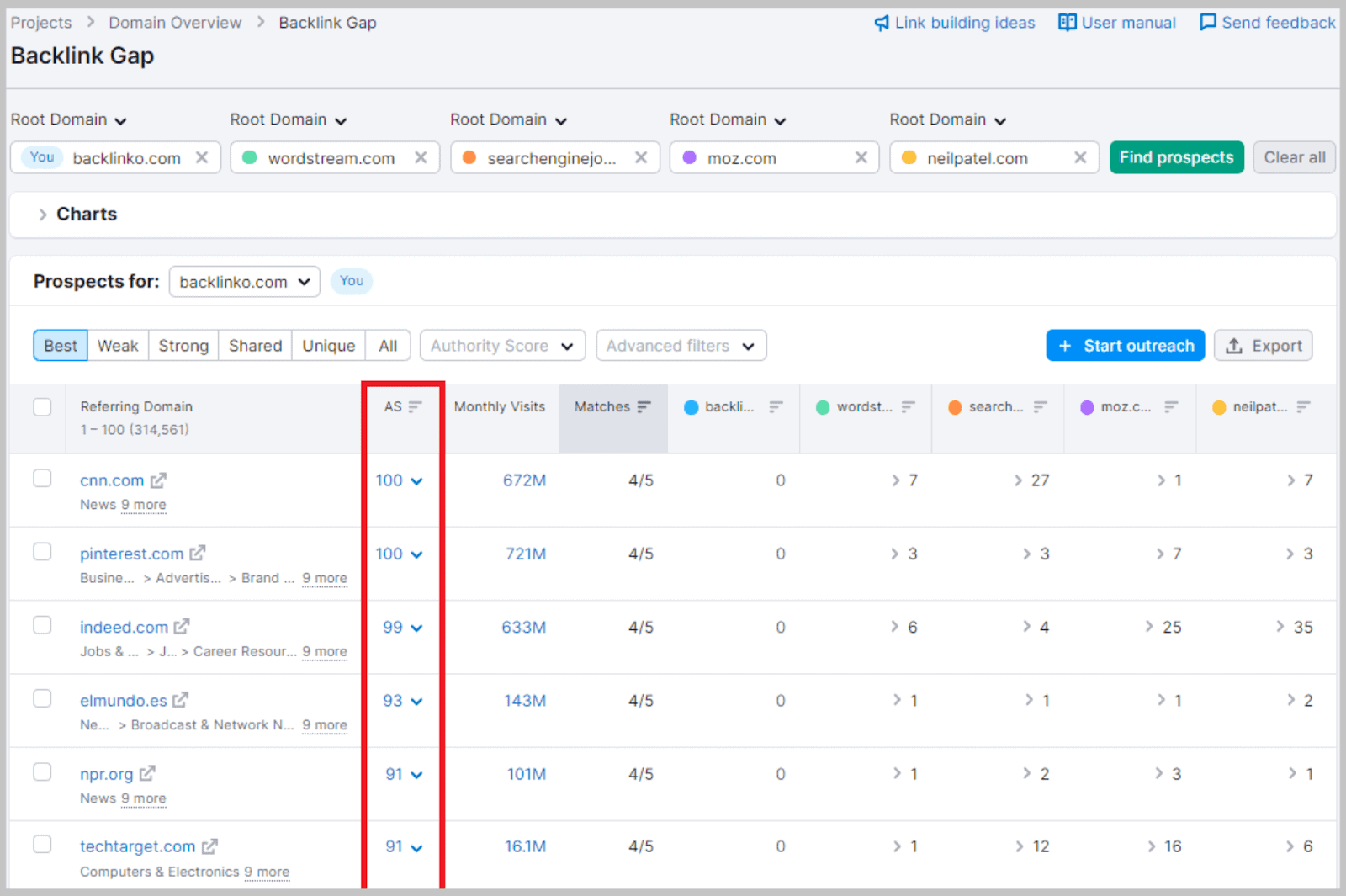Open techtarget.com external link icon
1346x896 pixels.
209,846
